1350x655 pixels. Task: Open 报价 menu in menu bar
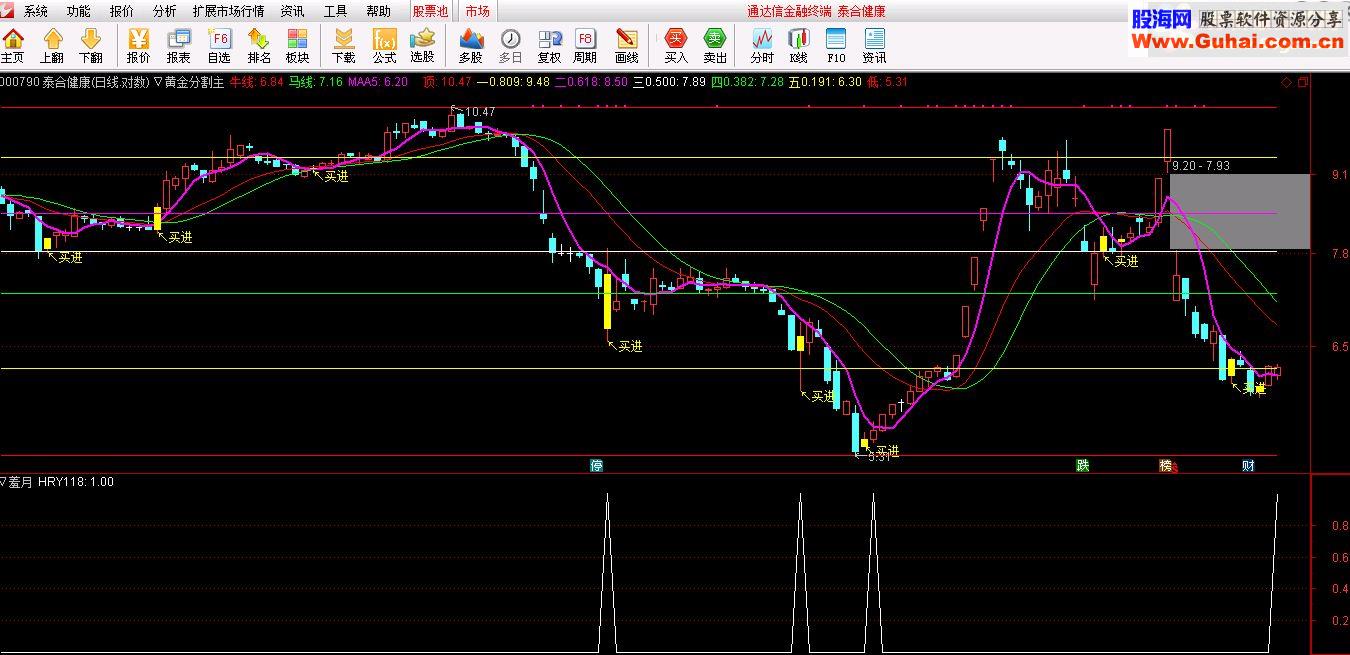pos(121,11)
